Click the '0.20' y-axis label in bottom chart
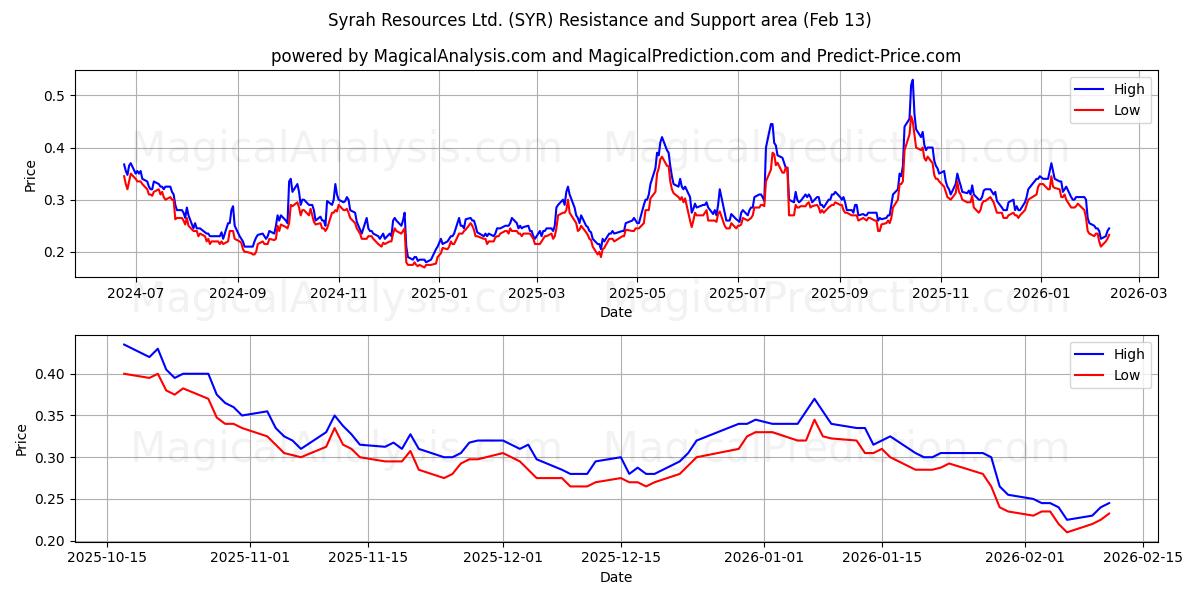This screenshot has width=1200, height=600. click(x=52, y=541)
